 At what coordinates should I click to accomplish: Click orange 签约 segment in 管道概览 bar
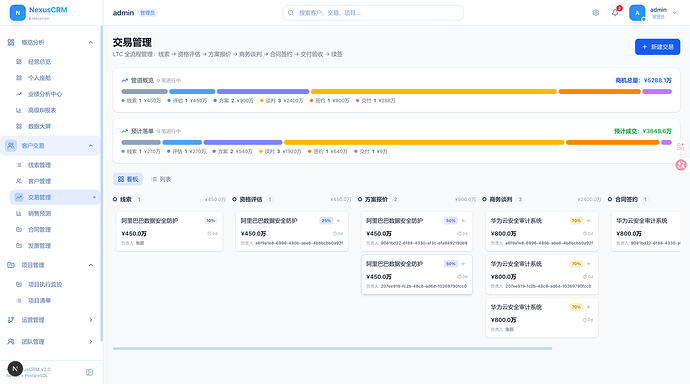pos(599,91)
